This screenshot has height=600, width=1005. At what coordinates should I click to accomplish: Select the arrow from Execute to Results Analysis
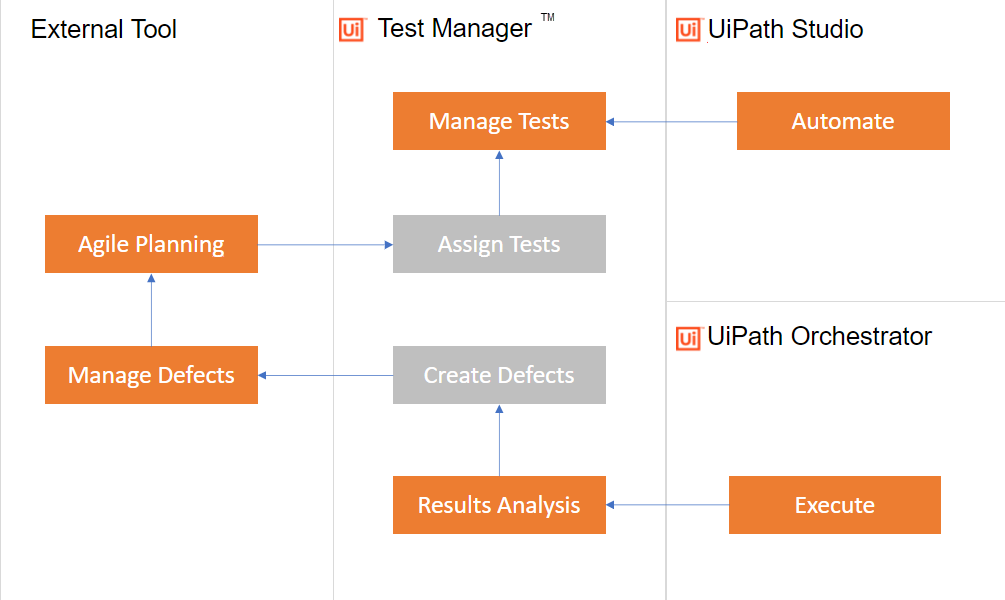tap(667, 505)
